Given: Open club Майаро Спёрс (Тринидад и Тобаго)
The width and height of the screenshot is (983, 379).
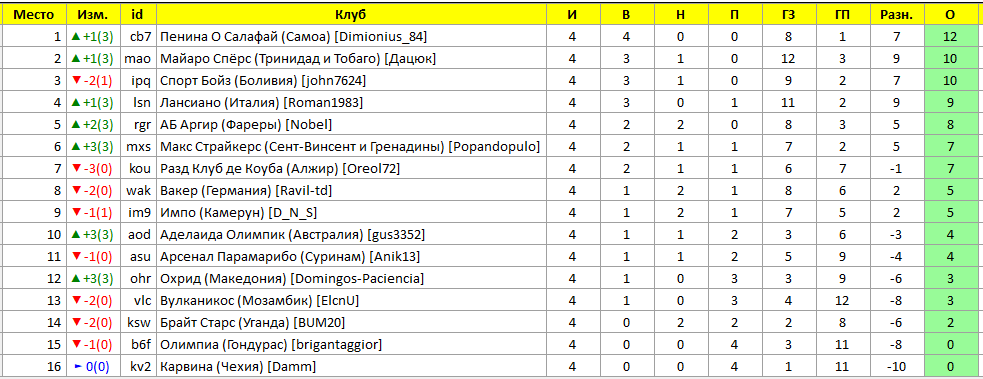Looking at the screenshot, I should click(x=298, y=59).
